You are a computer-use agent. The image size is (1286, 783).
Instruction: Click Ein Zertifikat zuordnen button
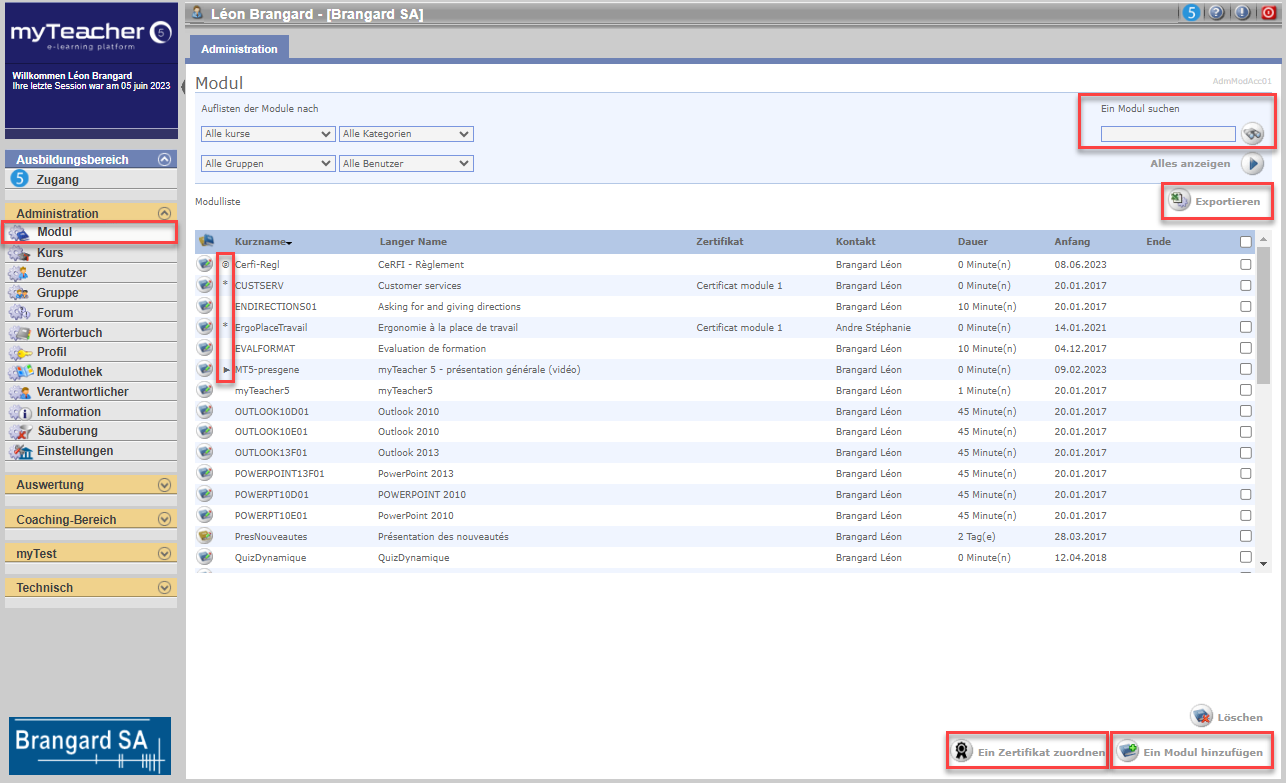click(x=1028, y=752)
